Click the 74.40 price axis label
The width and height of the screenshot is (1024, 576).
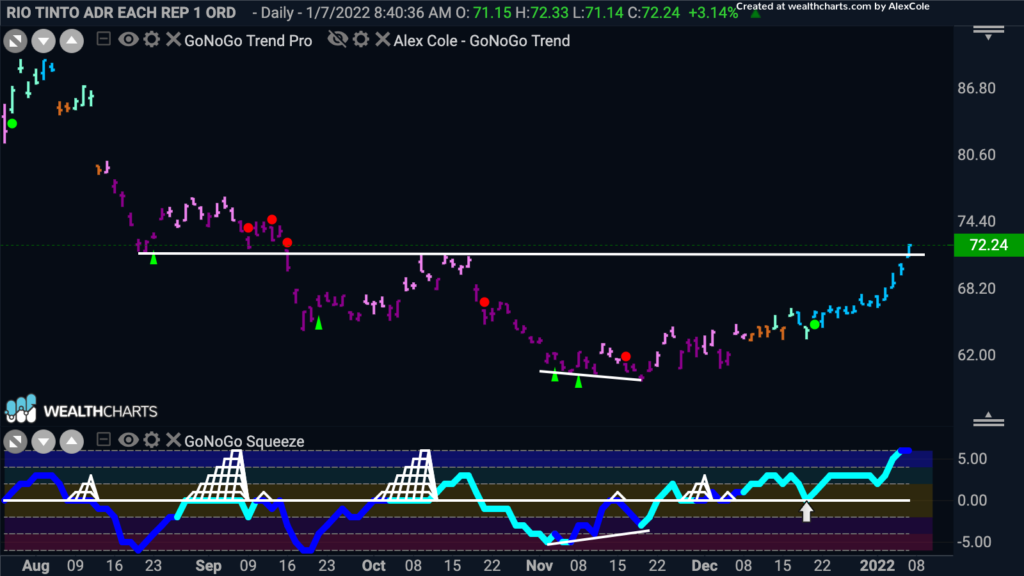tap(976, 221)
